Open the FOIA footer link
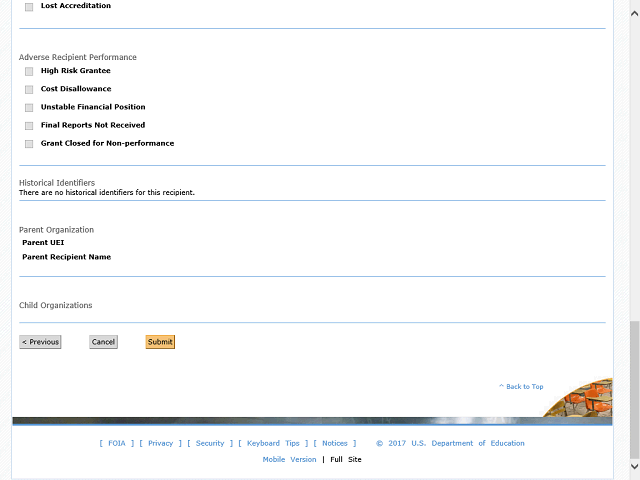Image resolution: width=640 pixels, height=480 pixels. coord(117,443)
